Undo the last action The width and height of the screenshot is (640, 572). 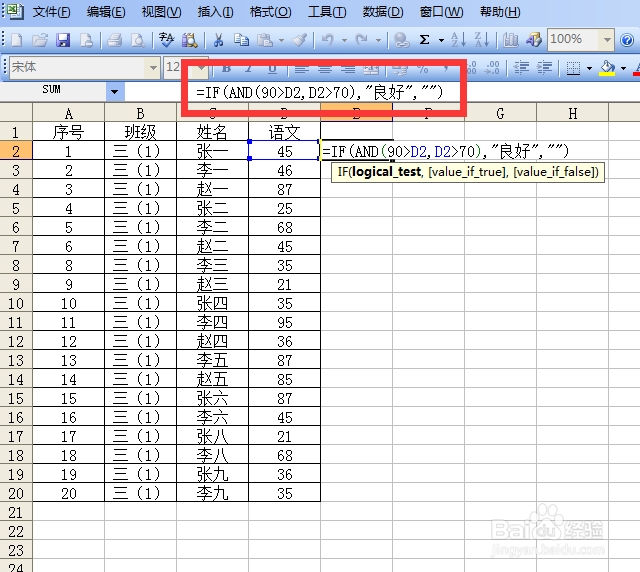(x=328, y=40)
